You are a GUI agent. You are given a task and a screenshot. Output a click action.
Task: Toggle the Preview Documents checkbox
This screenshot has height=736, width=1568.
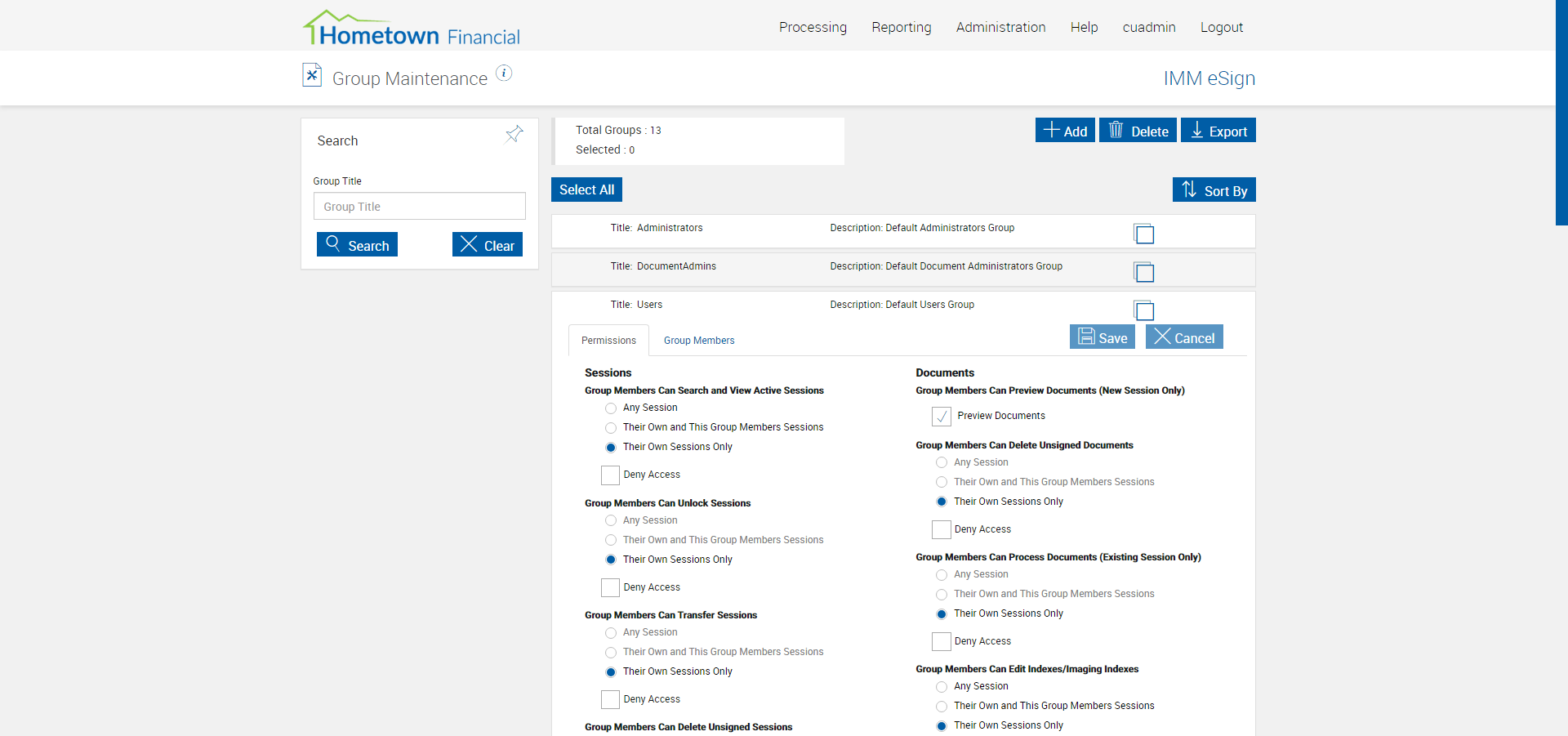click(x=942, y=417)
